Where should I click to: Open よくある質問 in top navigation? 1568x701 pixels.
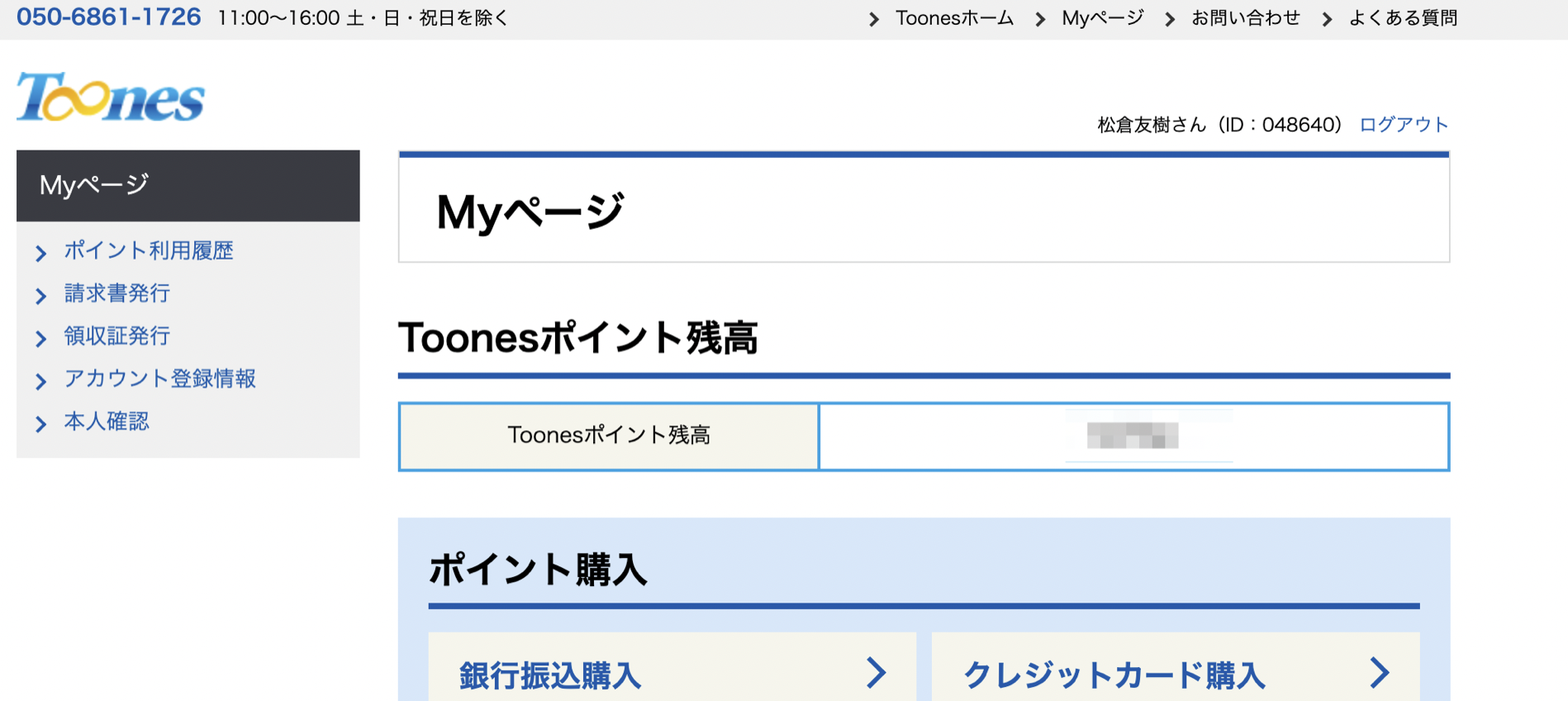click(x=1403, y=18)
